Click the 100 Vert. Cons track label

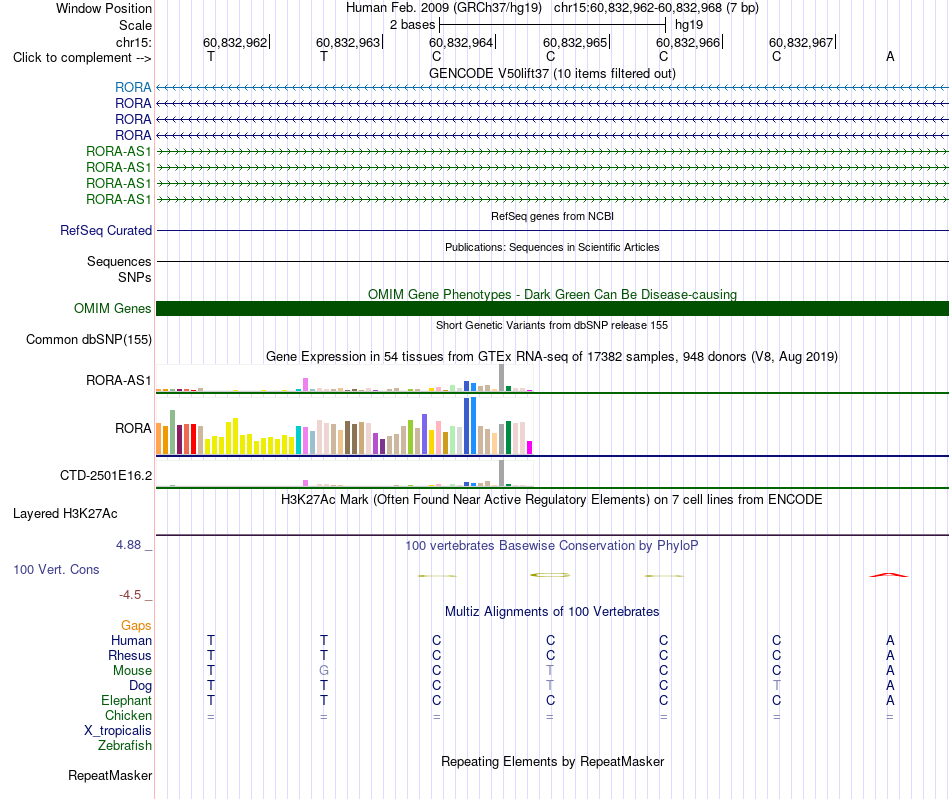pos(56,569)
